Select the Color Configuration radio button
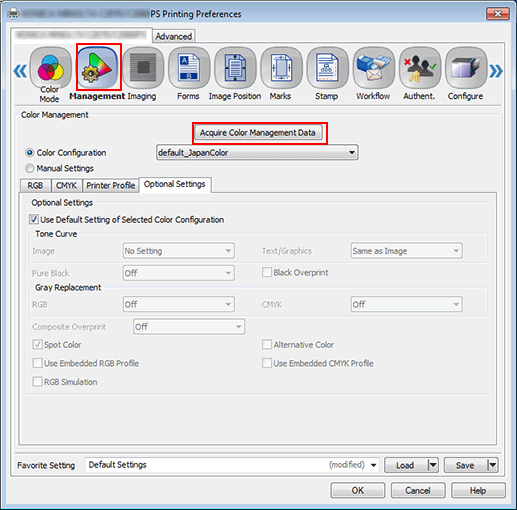This screenshot has height=510, width=517. 30,153
